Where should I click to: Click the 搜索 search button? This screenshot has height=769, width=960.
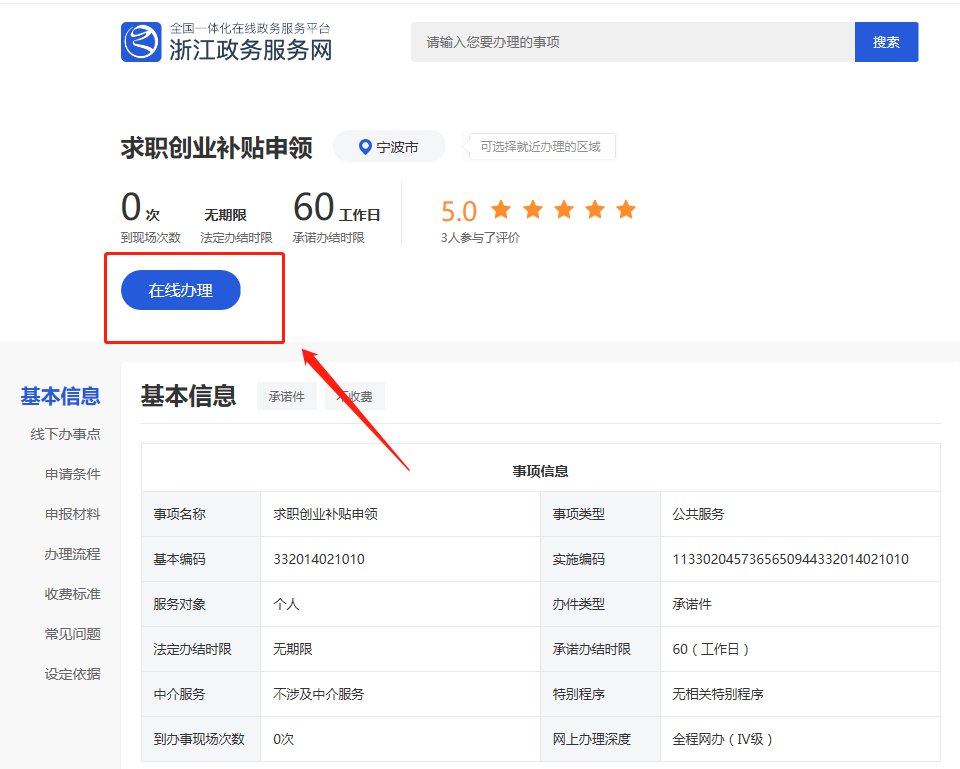tap(886, 42)
